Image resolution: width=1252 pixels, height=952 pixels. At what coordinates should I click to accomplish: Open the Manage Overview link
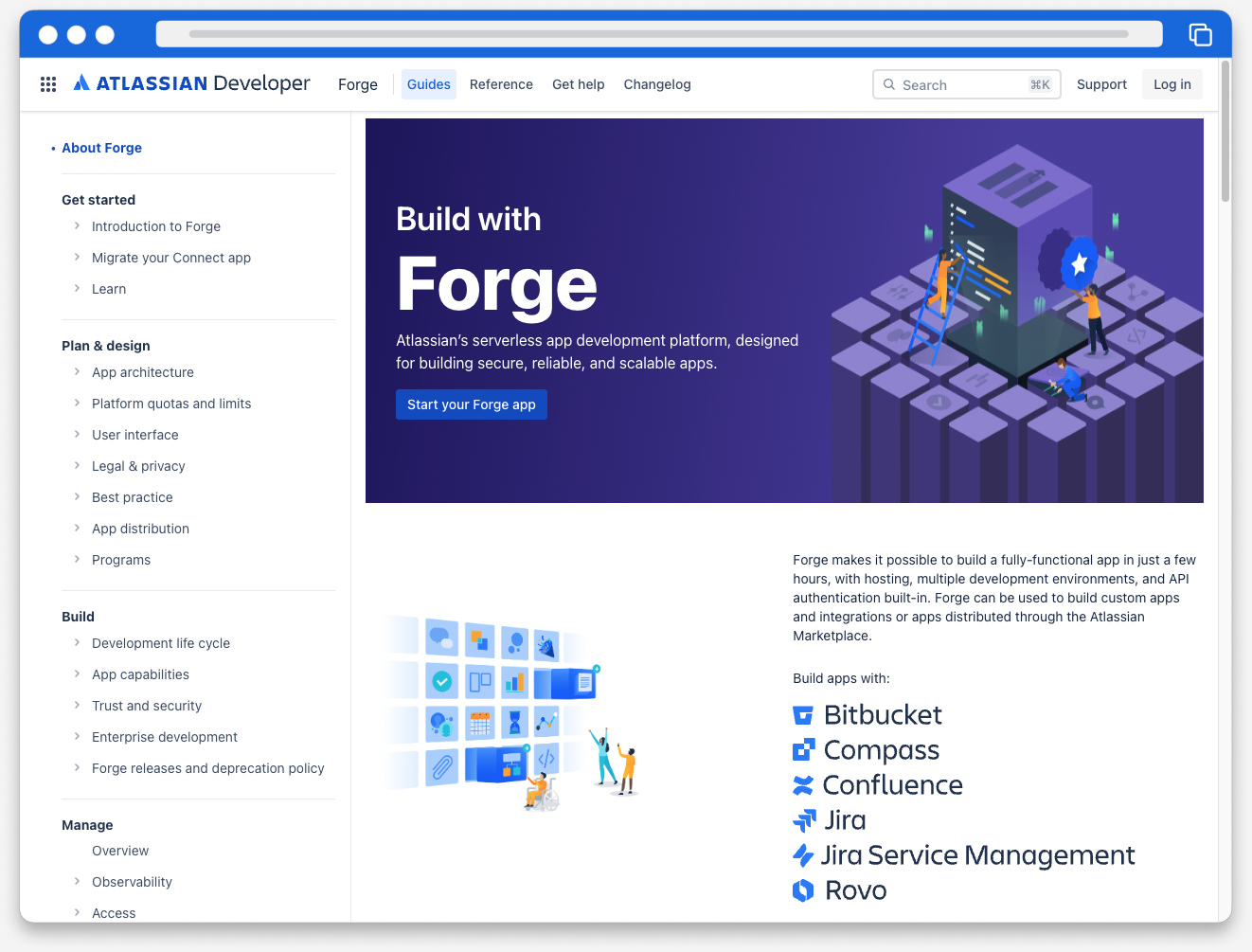pos(120,851)
